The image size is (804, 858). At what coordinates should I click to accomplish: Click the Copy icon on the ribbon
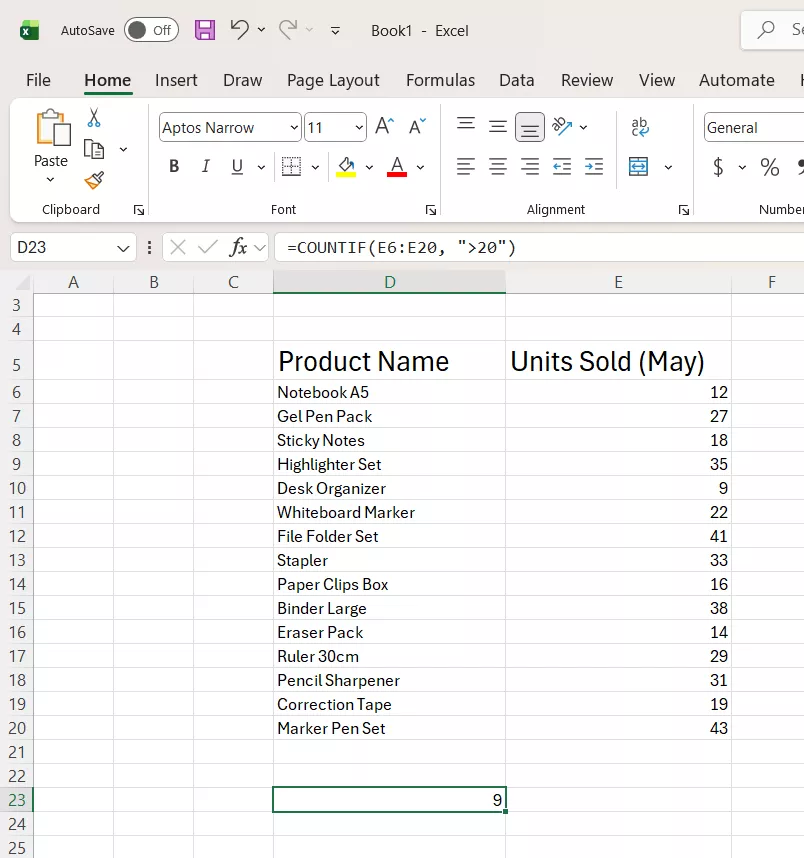[x=93, y=147]
